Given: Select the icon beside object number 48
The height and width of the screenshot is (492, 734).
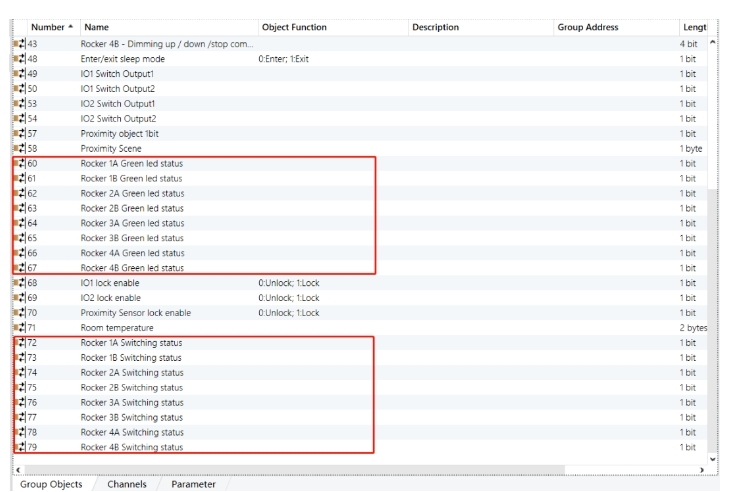Looking at the screenshot, I should click(19, 59).
